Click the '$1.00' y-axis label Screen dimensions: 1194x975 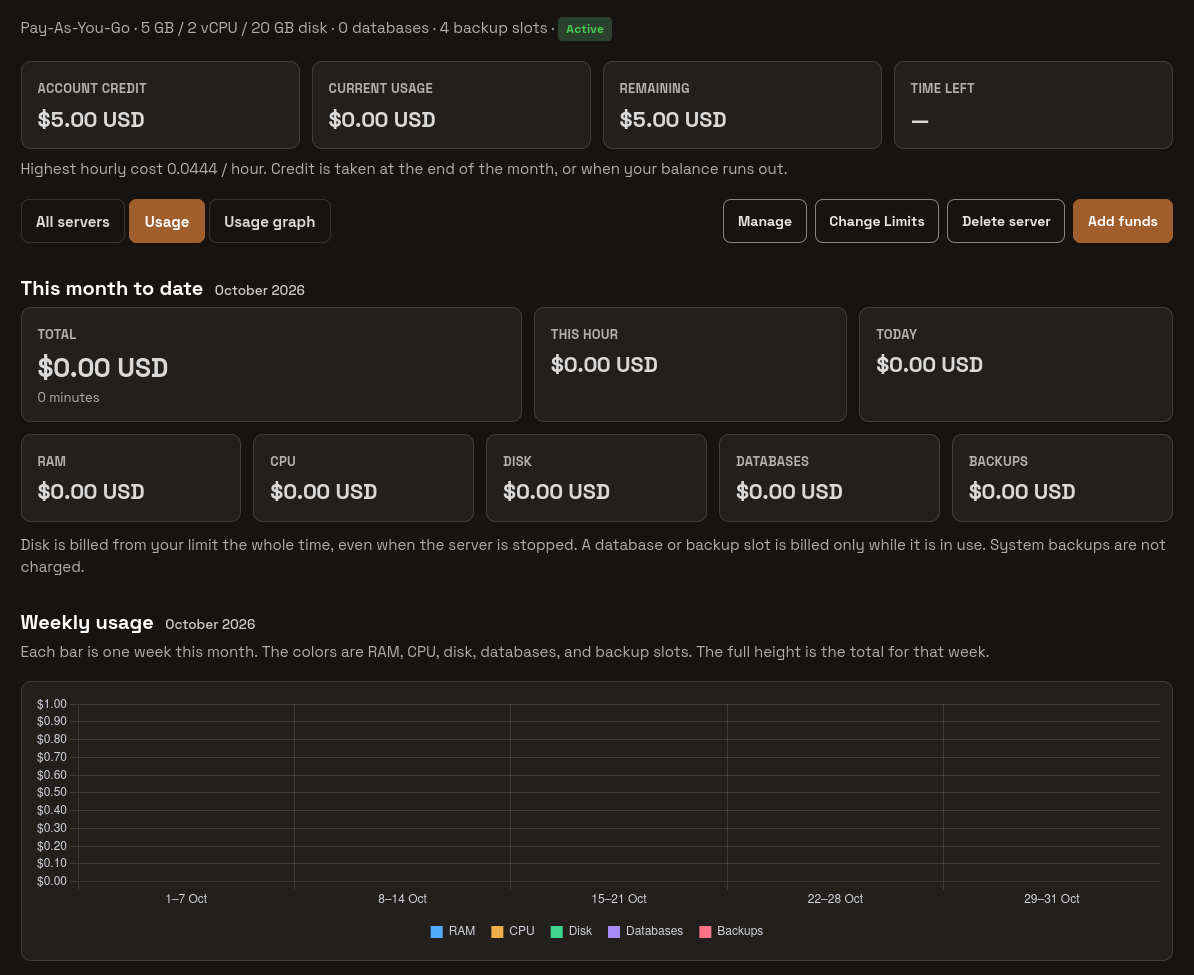pos(52,704)
